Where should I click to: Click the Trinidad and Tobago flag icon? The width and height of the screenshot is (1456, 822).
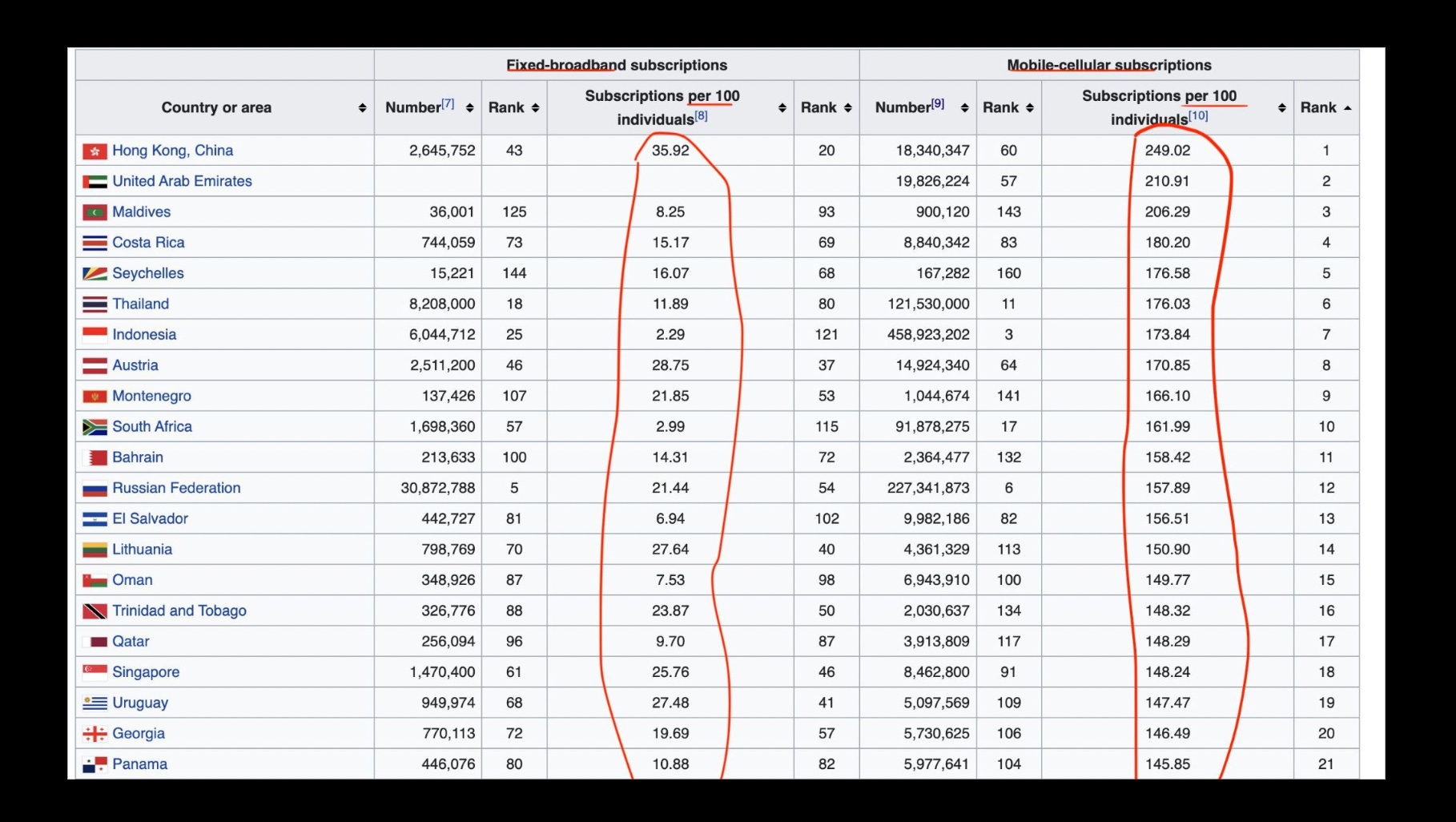(95, 611)
